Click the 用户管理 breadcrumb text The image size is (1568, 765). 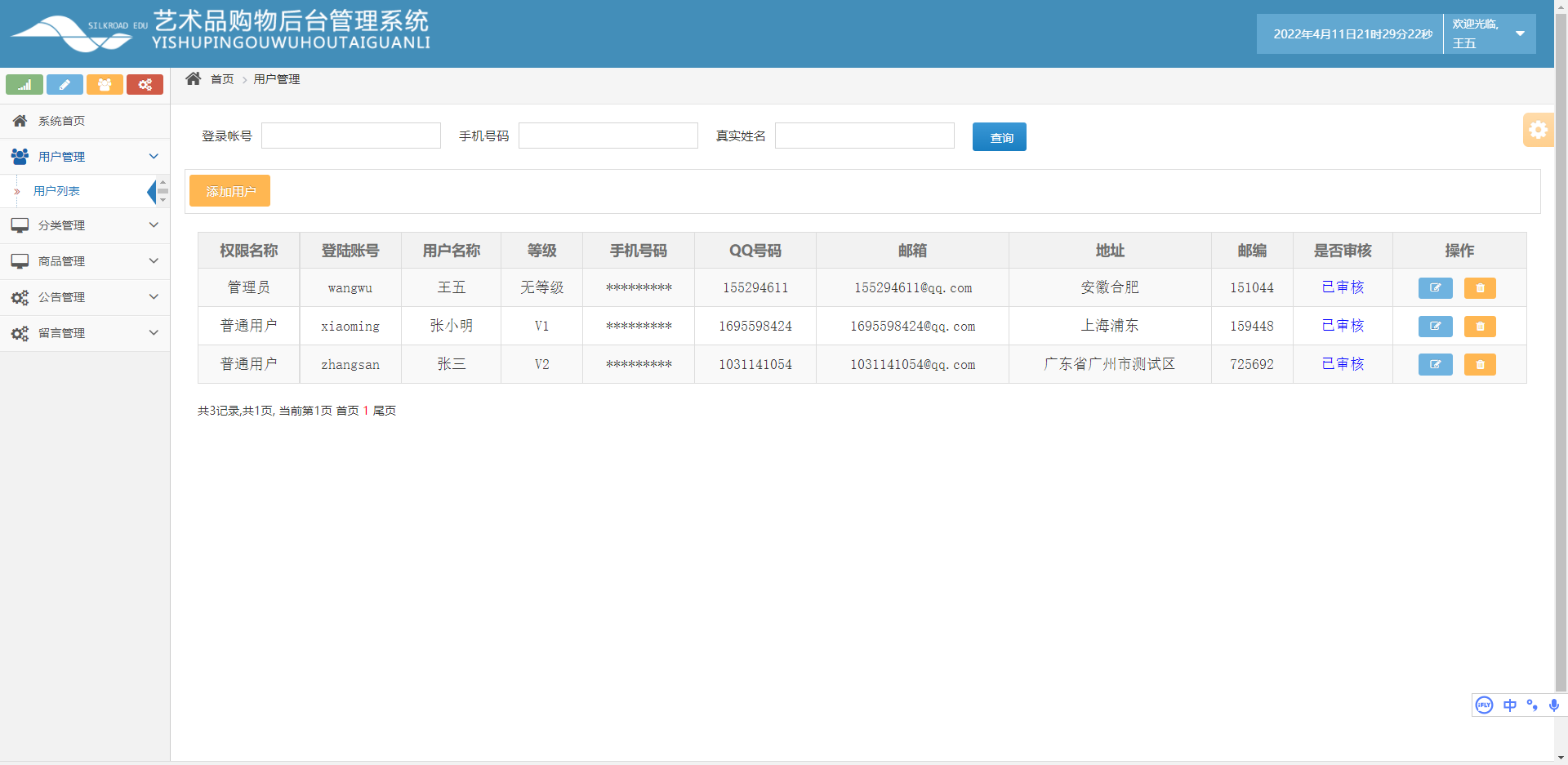pyautogui.click(x=277, y=79)
